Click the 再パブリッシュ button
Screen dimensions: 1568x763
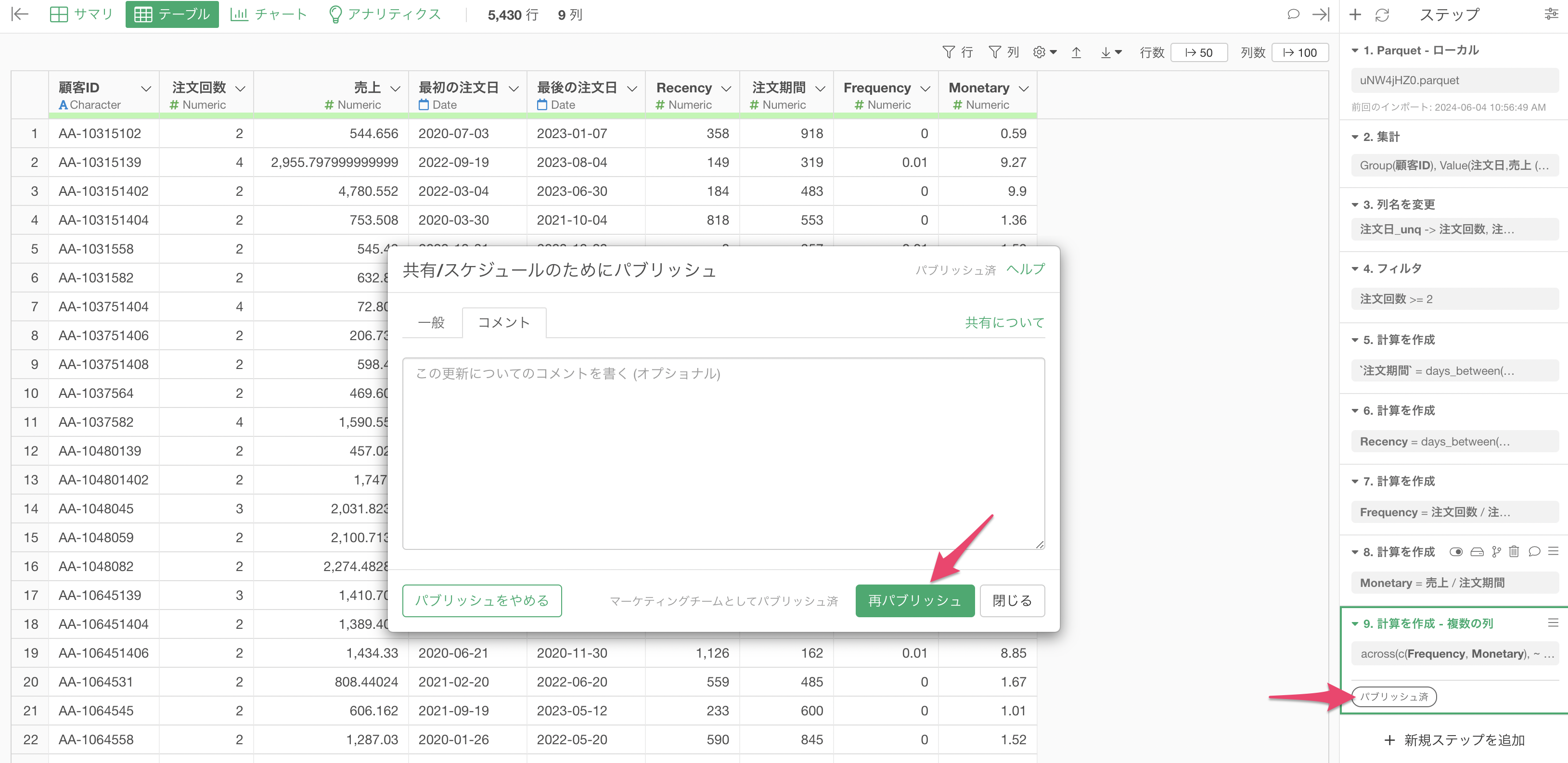(x=914, y=600)
